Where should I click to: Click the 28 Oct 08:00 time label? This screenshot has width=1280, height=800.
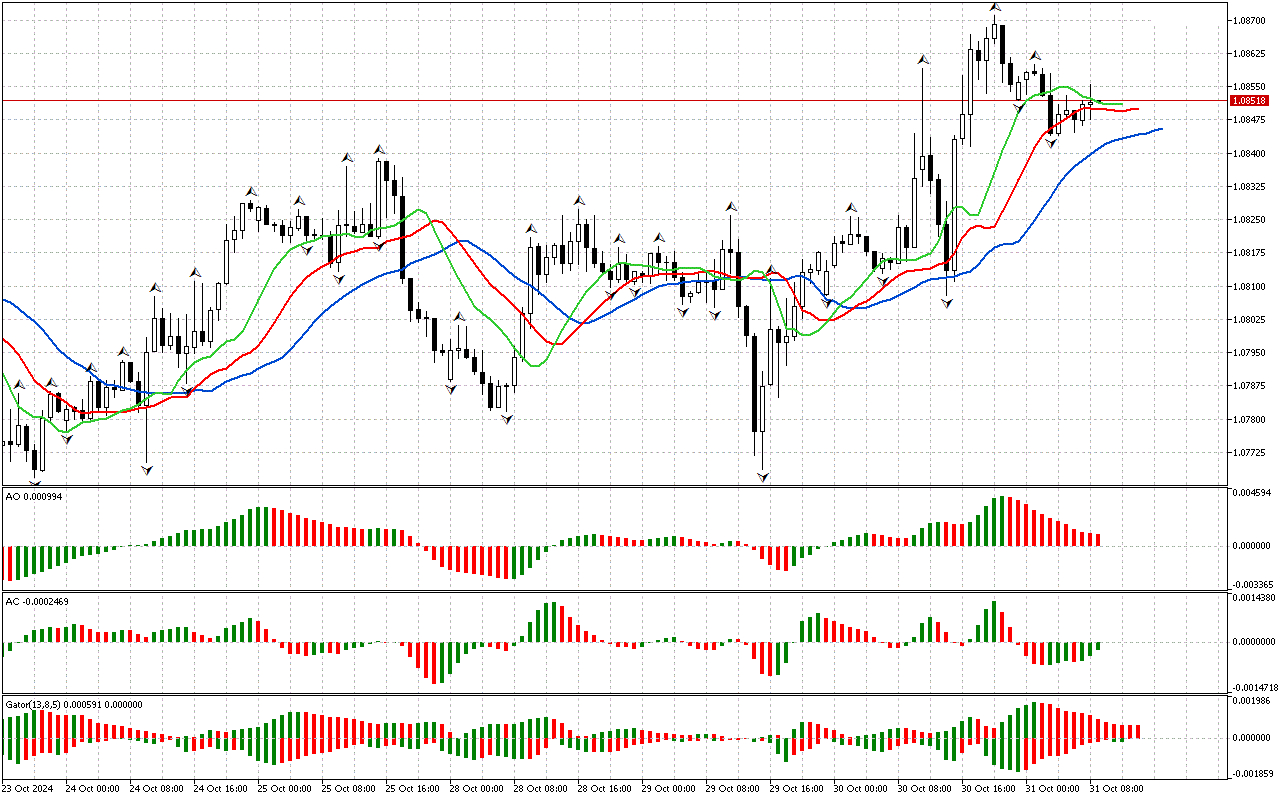pyautogui.click(x=540, y=789)
